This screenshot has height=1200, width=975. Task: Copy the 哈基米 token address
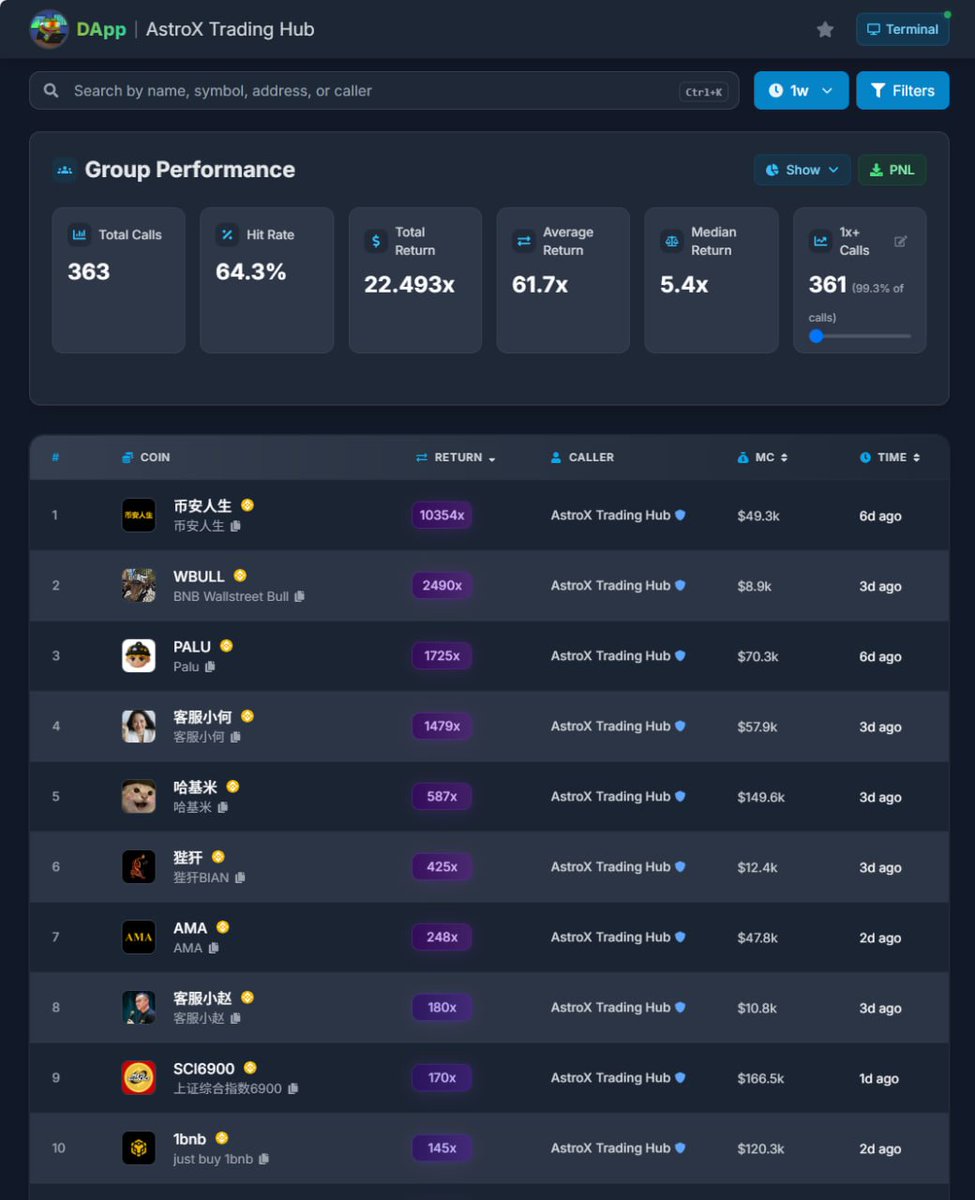223,807
